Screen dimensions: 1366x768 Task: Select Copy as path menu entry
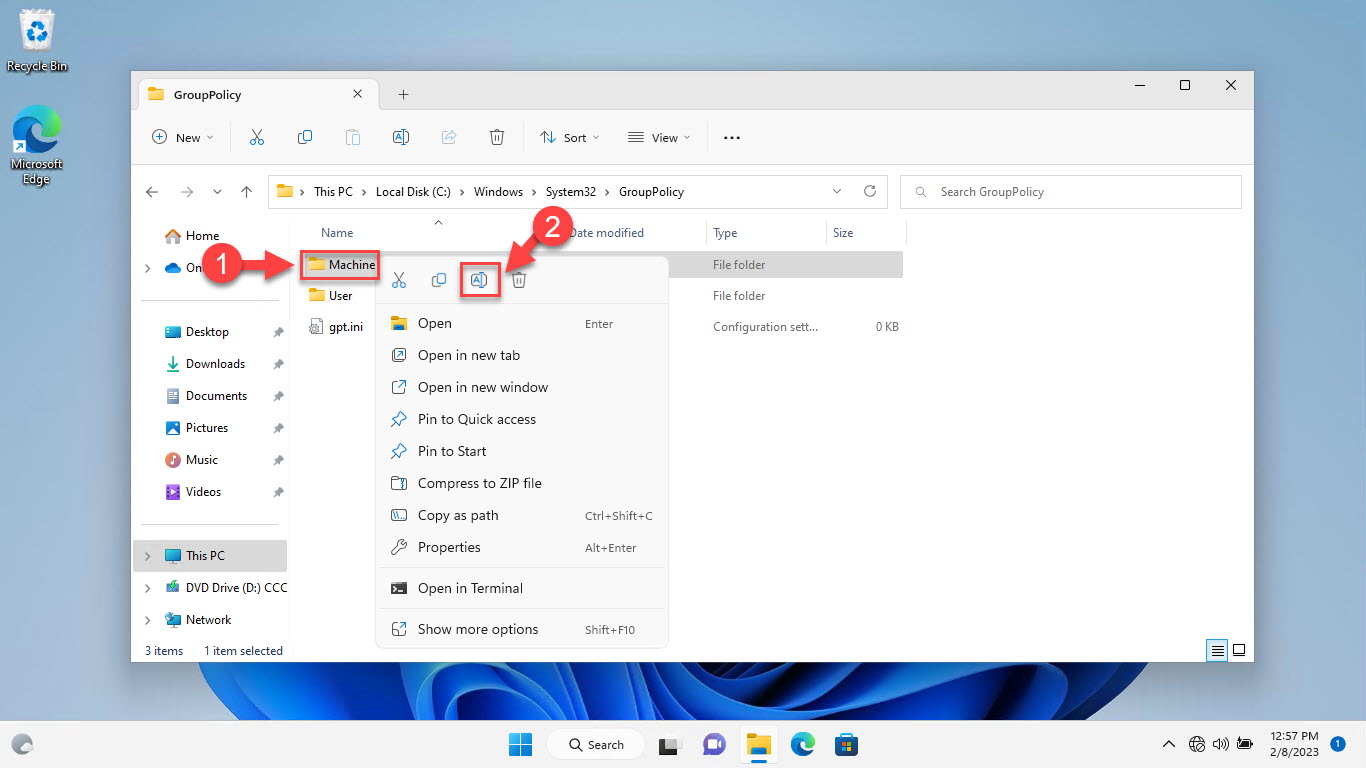(458, 515)
